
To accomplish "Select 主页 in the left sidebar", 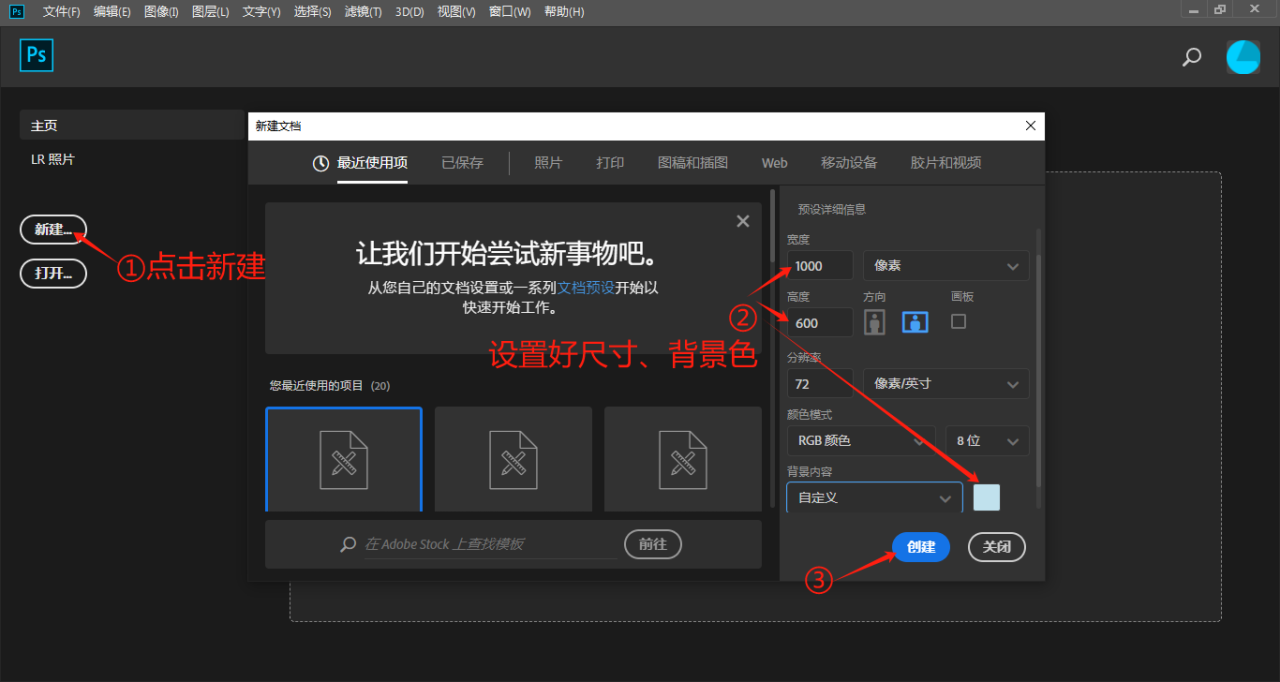I will point(131,125).
